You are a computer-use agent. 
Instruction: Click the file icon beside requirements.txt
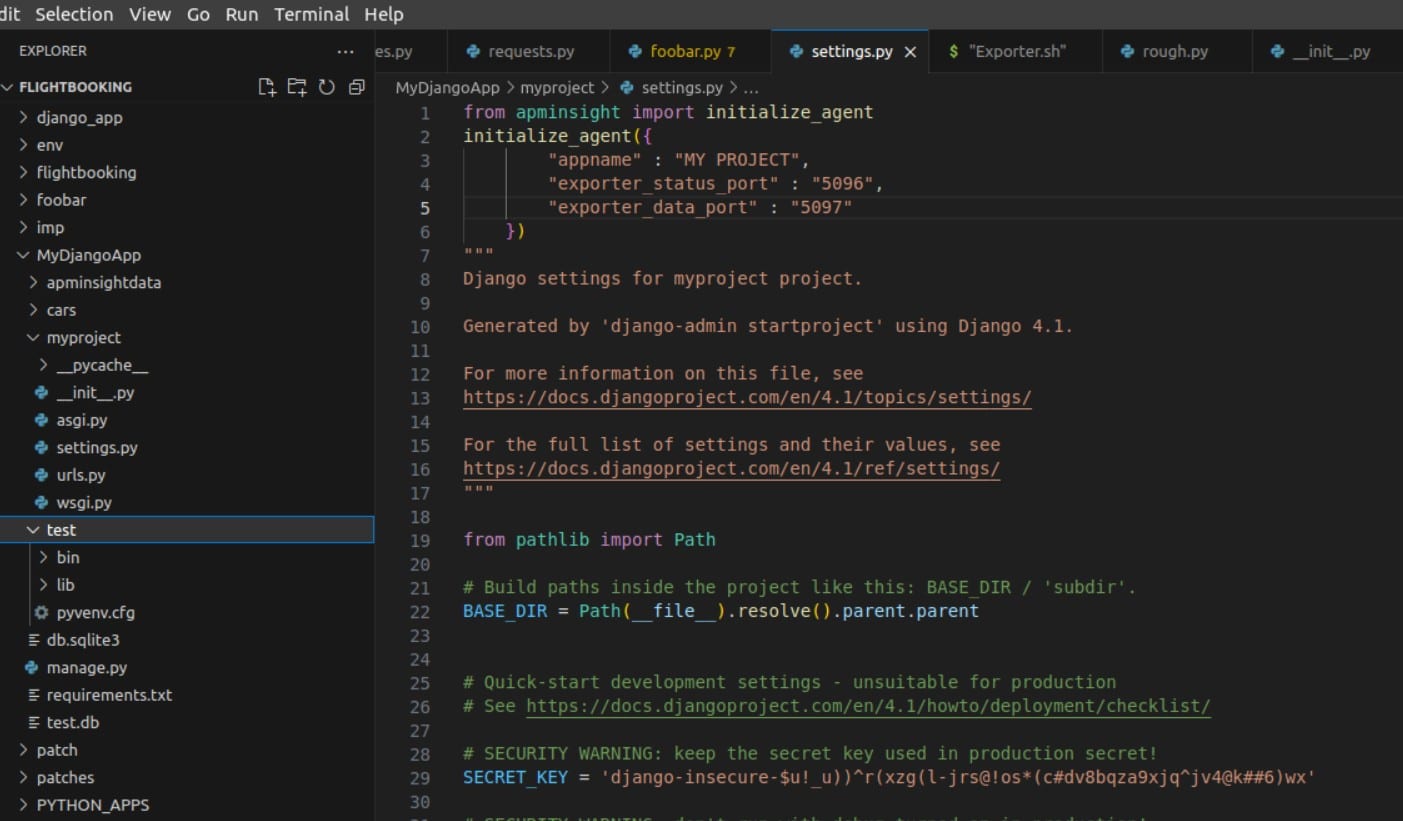34,695
